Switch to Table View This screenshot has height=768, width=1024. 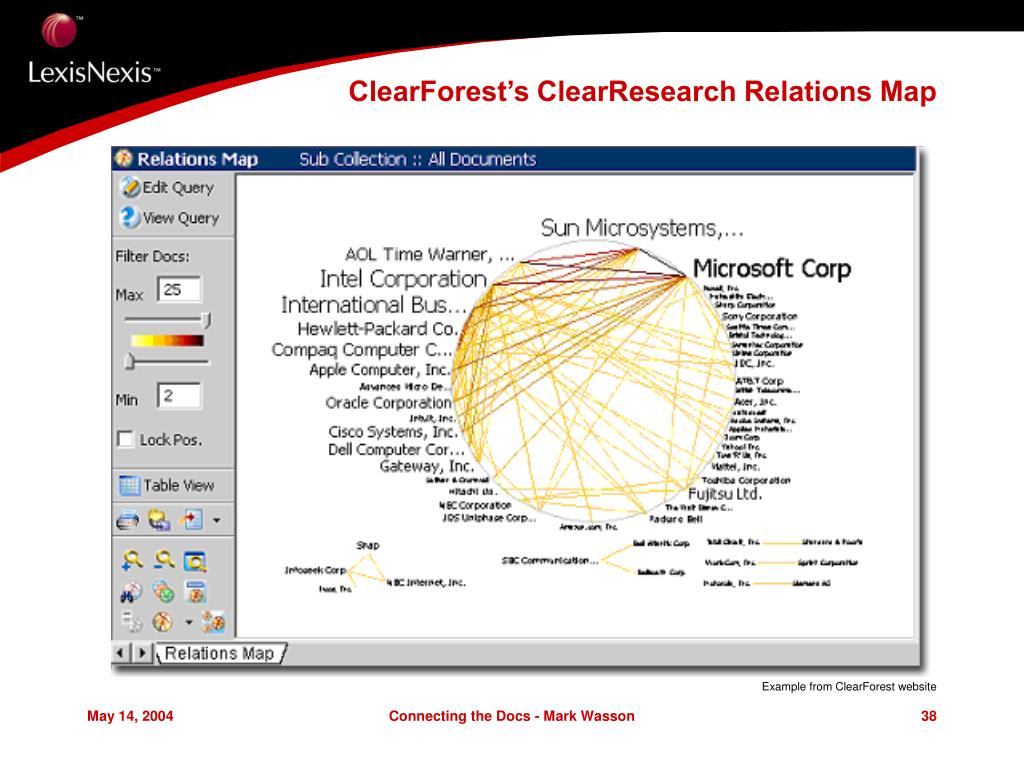pyautogui.click(x=167, y=485)
